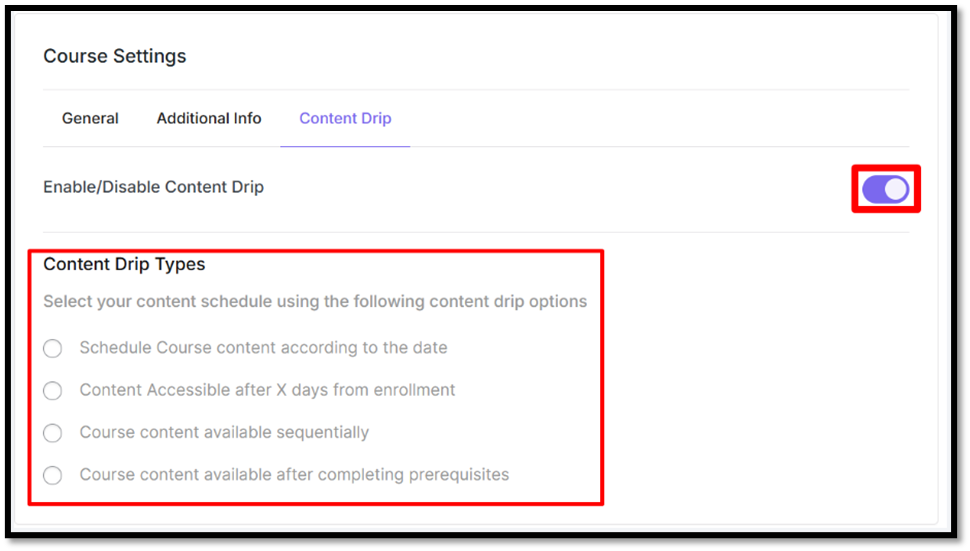Select the Content Drip tab

tap(345, 118)
